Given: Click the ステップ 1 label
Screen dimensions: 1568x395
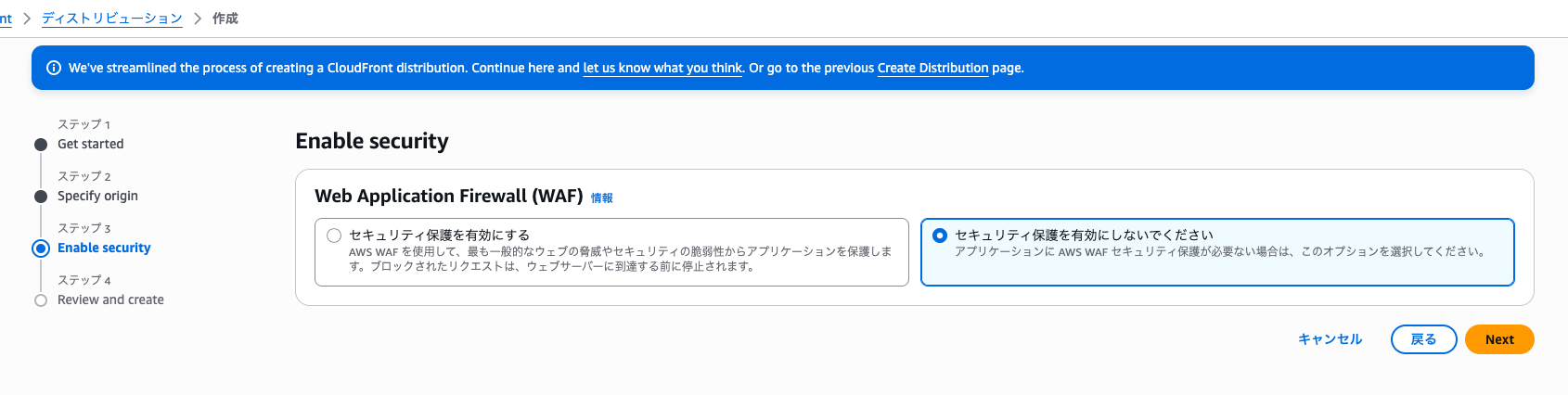Looking at the screenshot, I should click(x=84, y=124).
